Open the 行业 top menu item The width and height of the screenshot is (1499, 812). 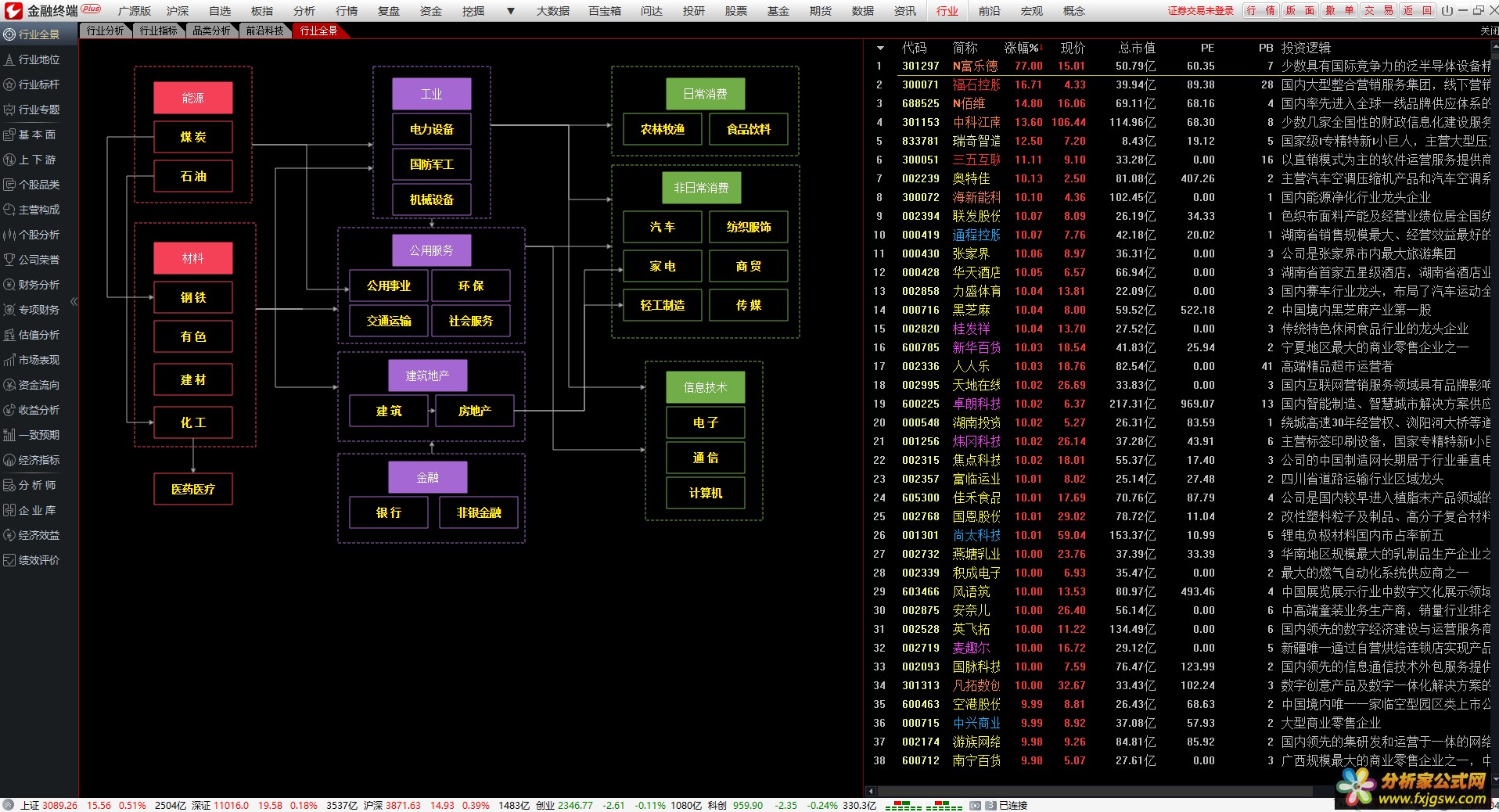pyautogui.click(x=947, y=11)
